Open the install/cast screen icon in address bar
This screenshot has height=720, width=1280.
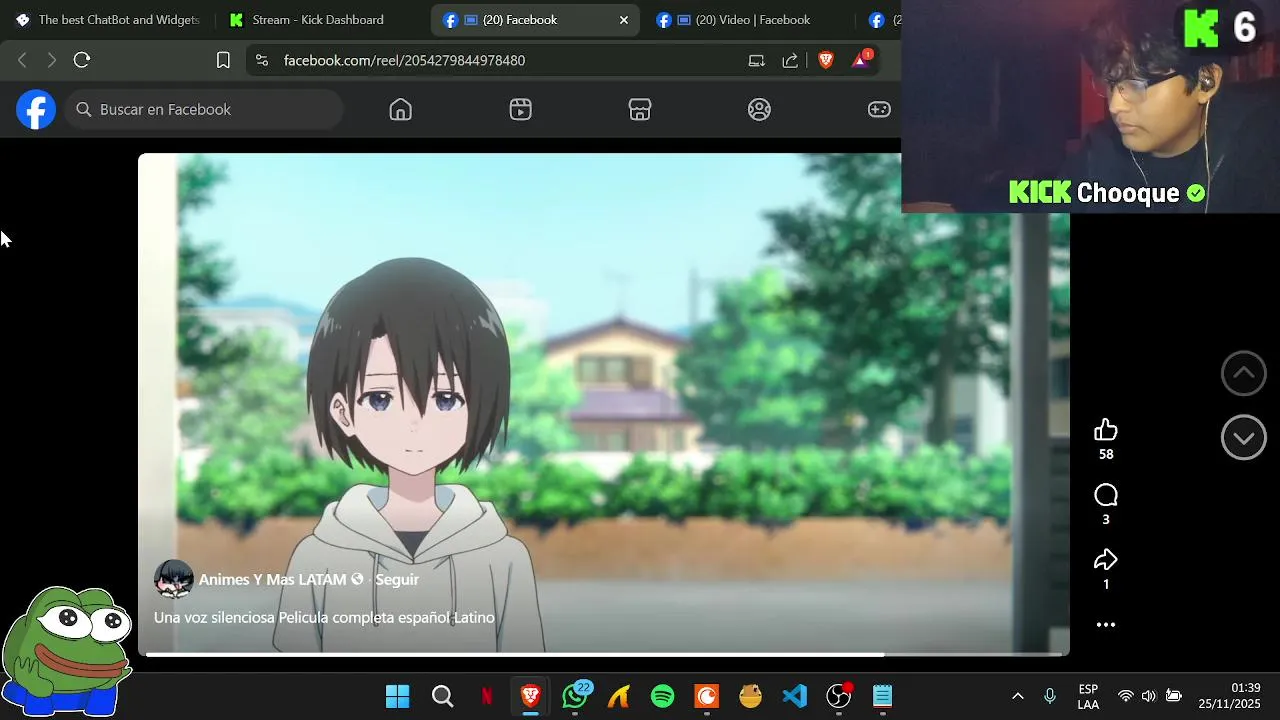757,60
